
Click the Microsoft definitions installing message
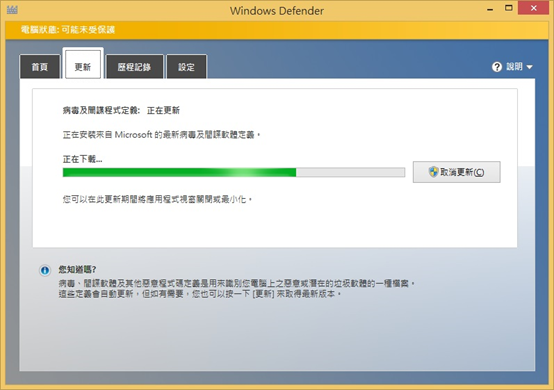(161, 135)
